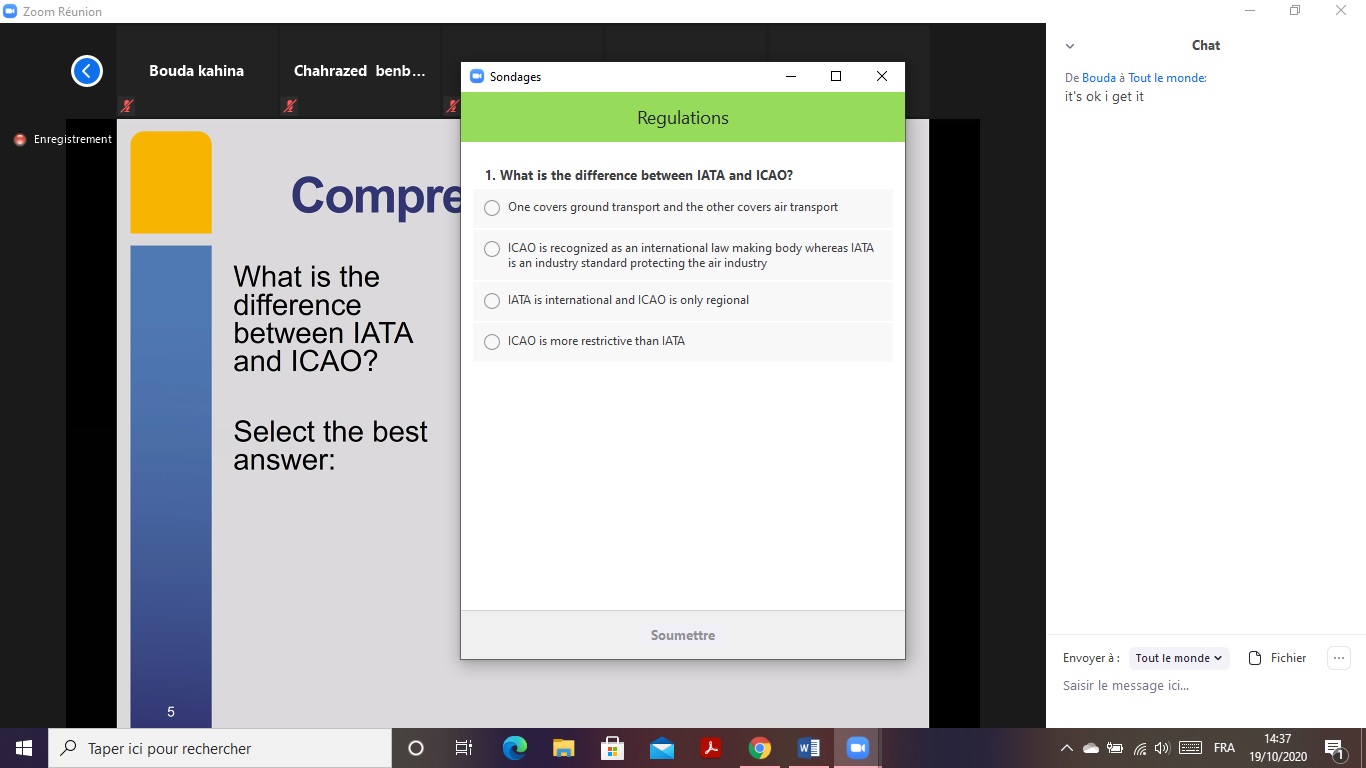This screenshot has width=1366, height=768.
Task: Click the blue back arrow in participant strip
Action: (x=87, y=71)
